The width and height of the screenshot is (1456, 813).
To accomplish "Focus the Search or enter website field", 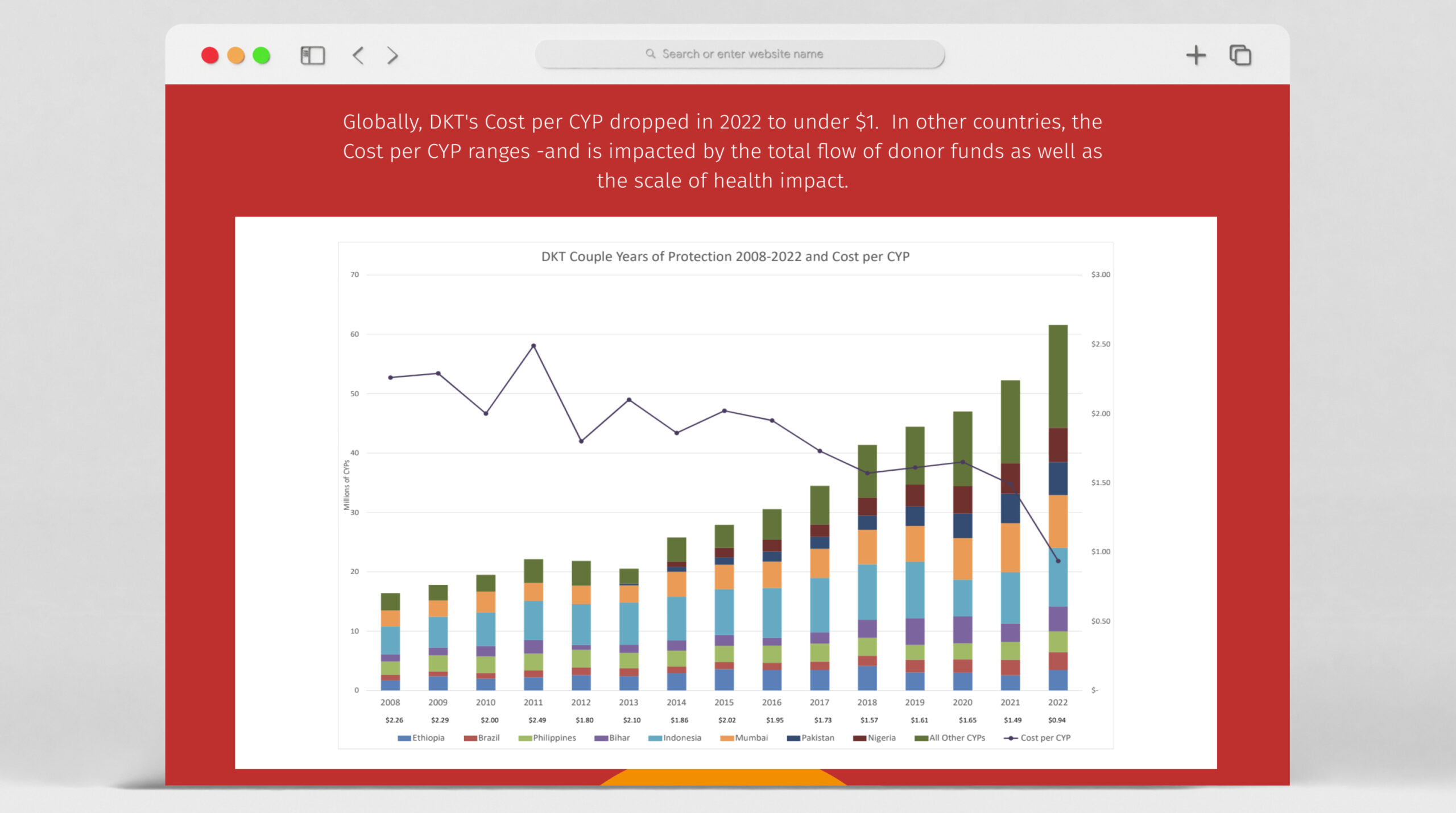I will 742,54.
